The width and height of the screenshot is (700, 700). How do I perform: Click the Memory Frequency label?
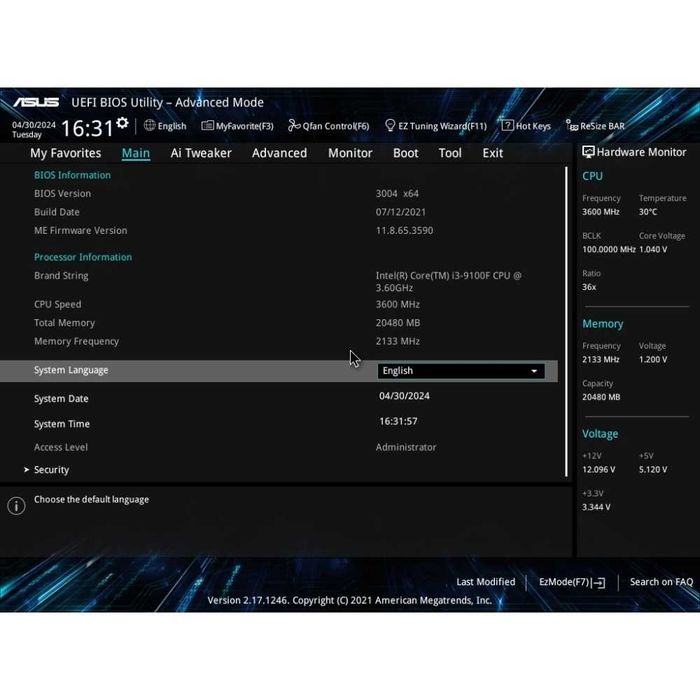76,342
